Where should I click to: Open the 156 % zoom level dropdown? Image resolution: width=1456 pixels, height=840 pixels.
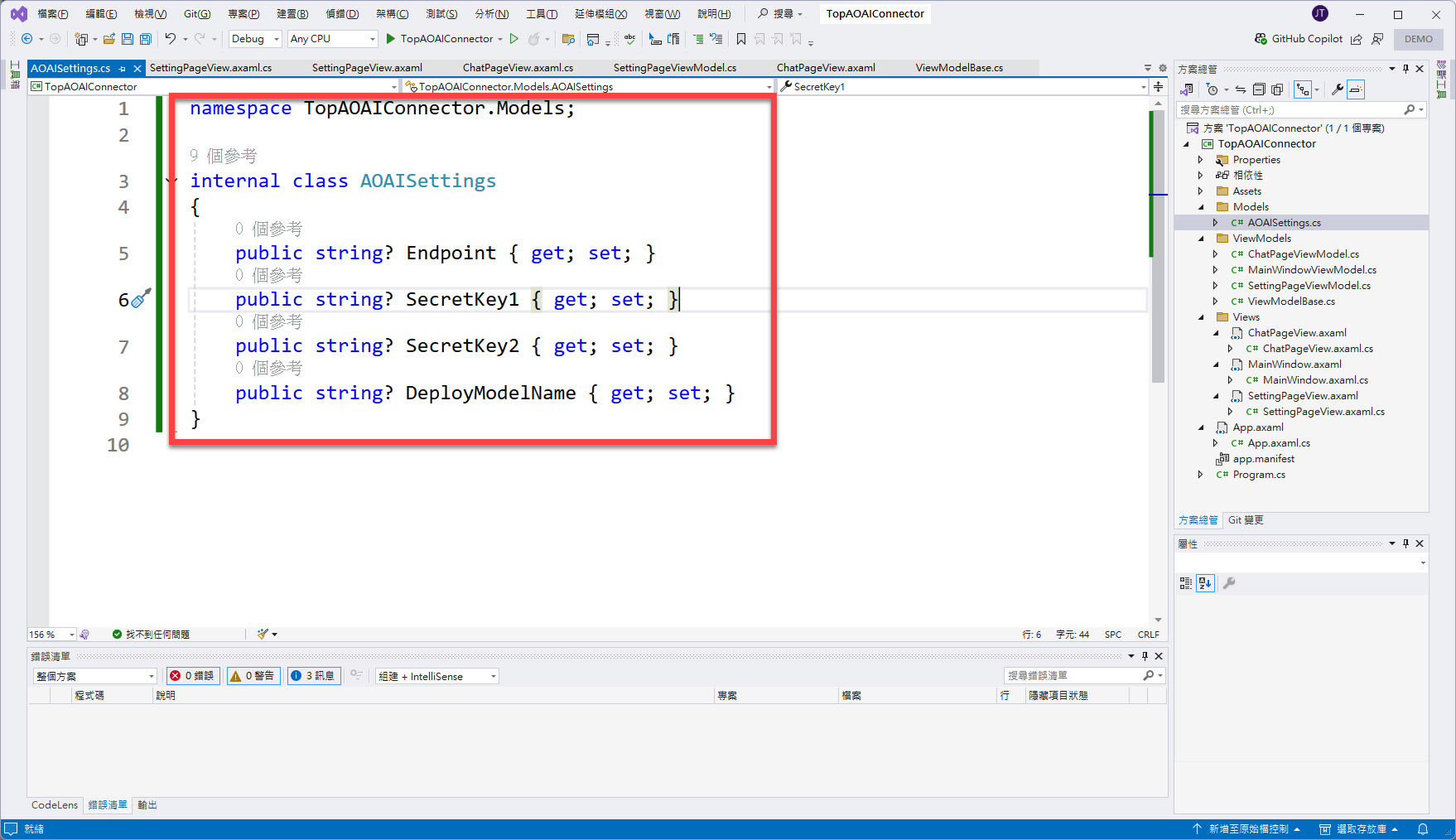coord(52,635)
